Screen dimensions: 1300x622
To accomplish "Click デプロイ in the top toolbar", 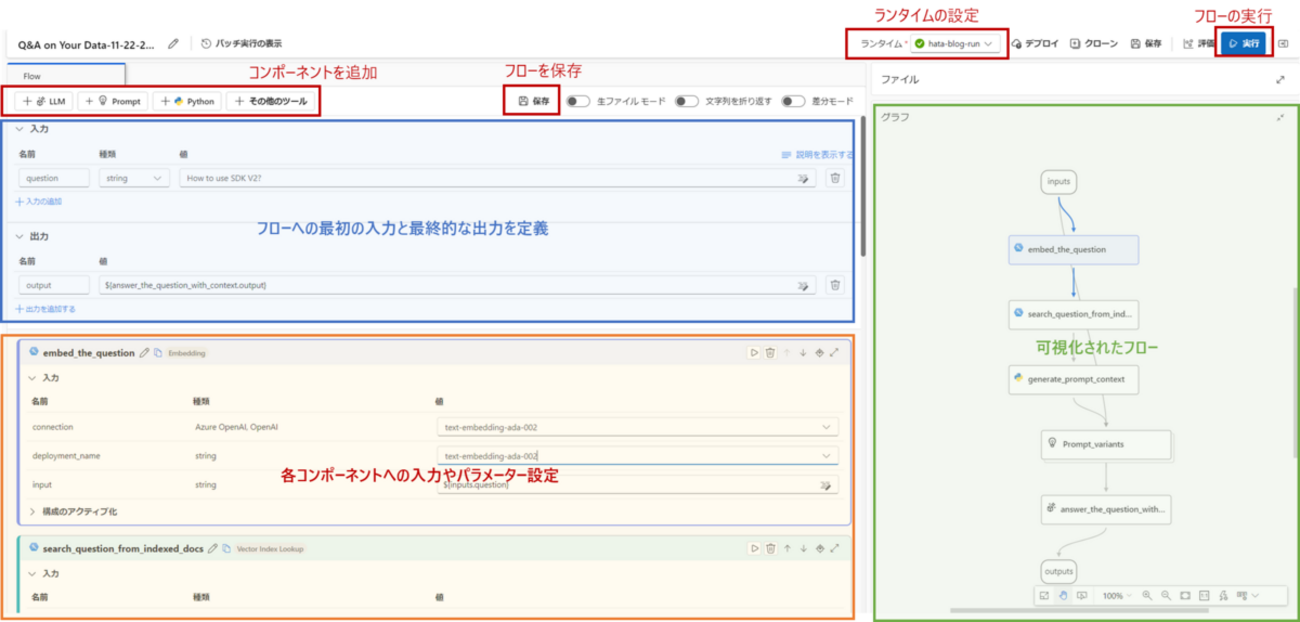I will 1040,44.
